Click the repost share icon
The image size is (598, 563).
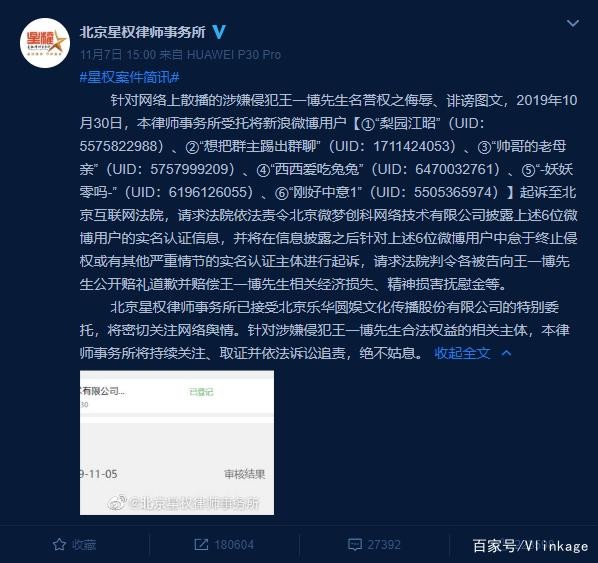pyautogui.click(x=201, y=544)
